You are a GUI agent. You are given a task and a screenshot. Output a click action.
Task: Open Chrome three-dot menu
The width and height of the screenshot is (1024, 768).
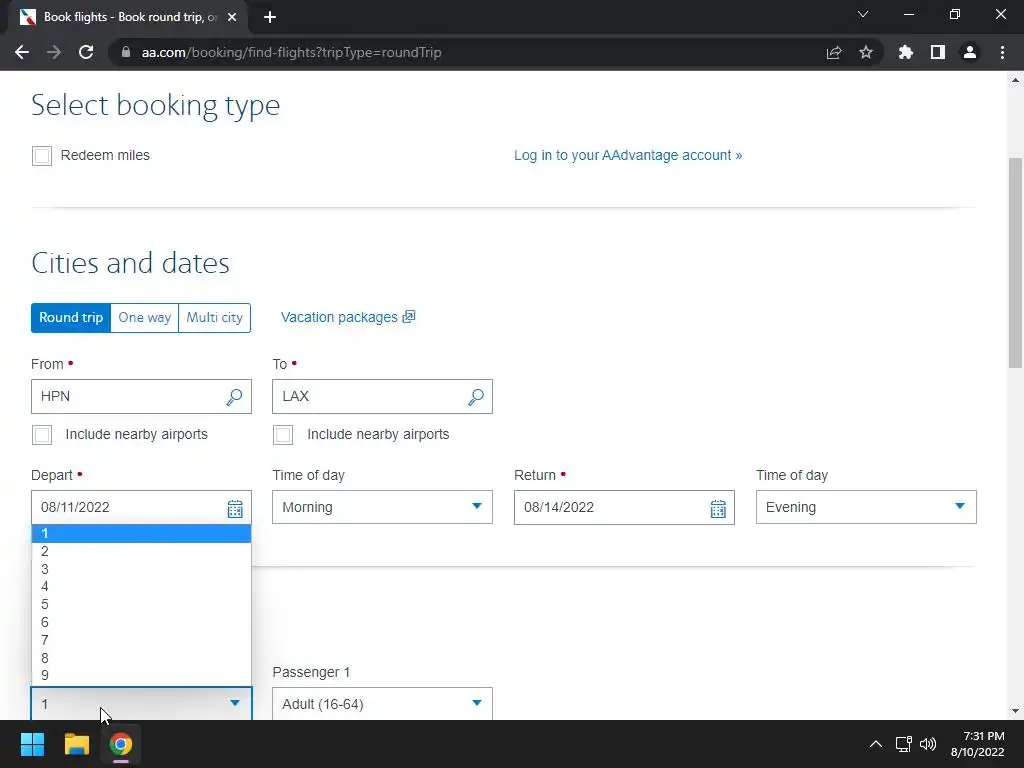click(x=1002, y=52)
